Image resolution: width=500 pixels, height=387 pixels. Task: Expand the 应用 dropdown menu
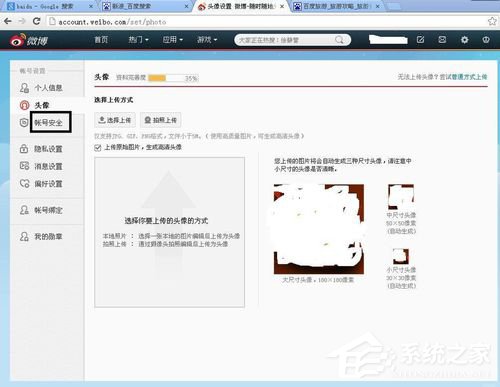173,40
